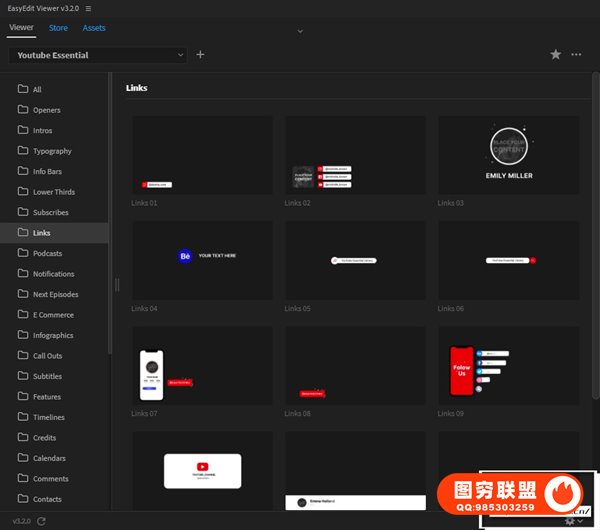600x530 pixels.
Task: Select the Links 03 Emily Miller preset
Action: [508, 155]
